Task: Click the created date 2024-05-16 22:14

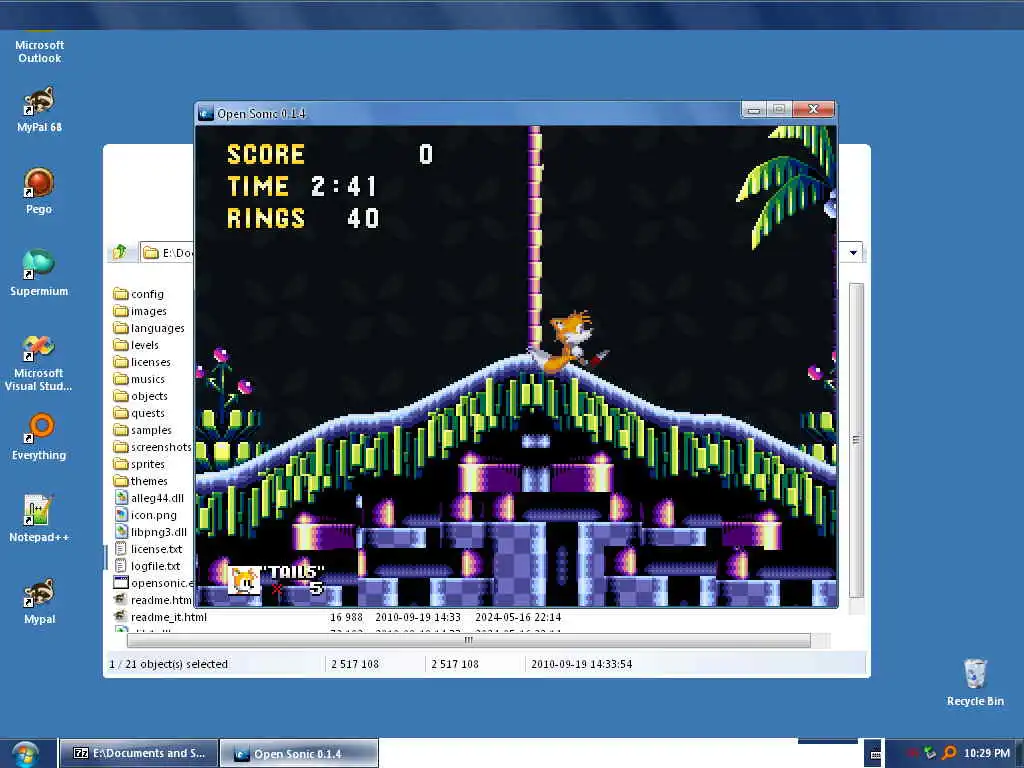Action: click(x=518, y=617)
